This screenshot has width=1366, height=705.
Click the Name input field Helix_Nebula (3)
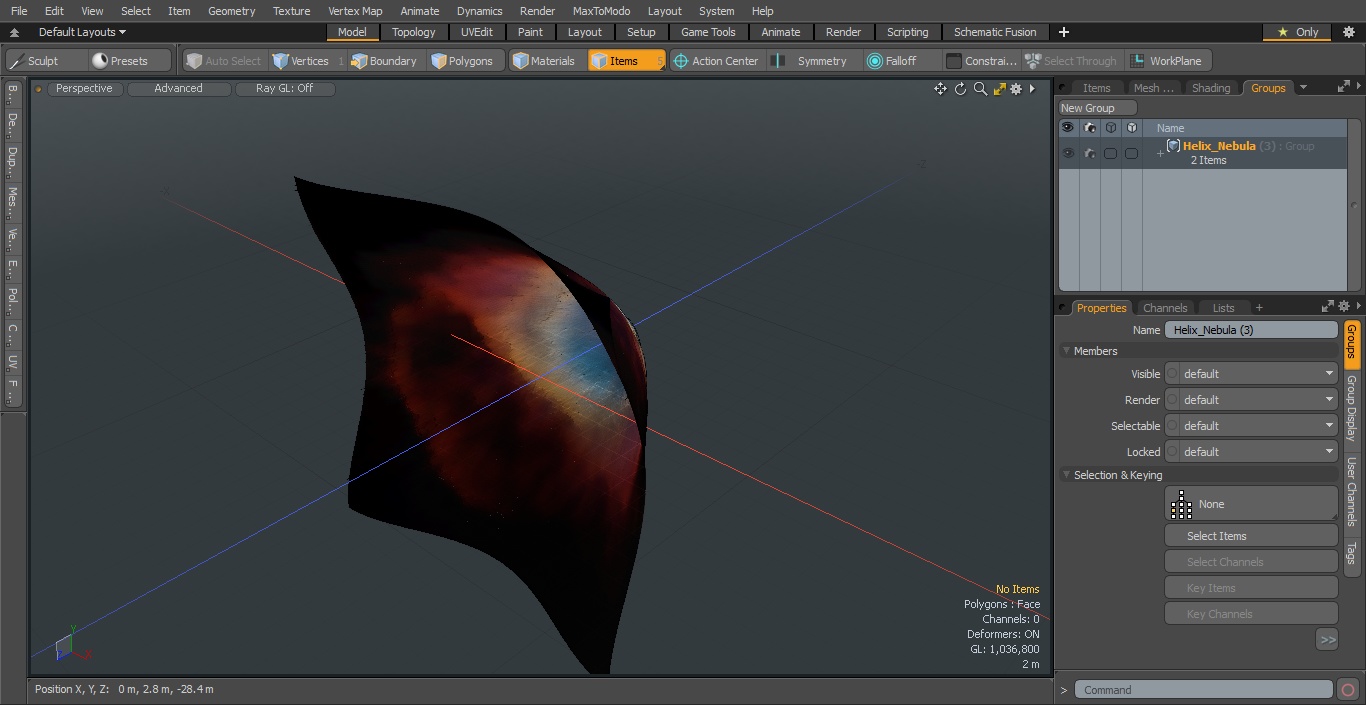1251,330
